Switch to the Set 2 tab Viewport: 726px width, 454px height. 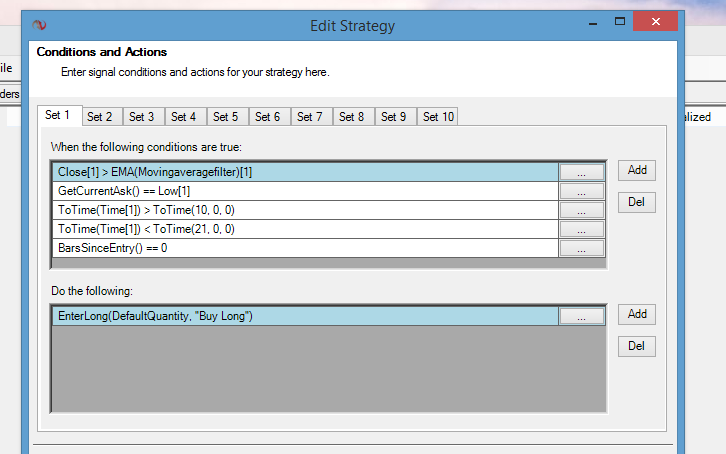pos(99,117)
